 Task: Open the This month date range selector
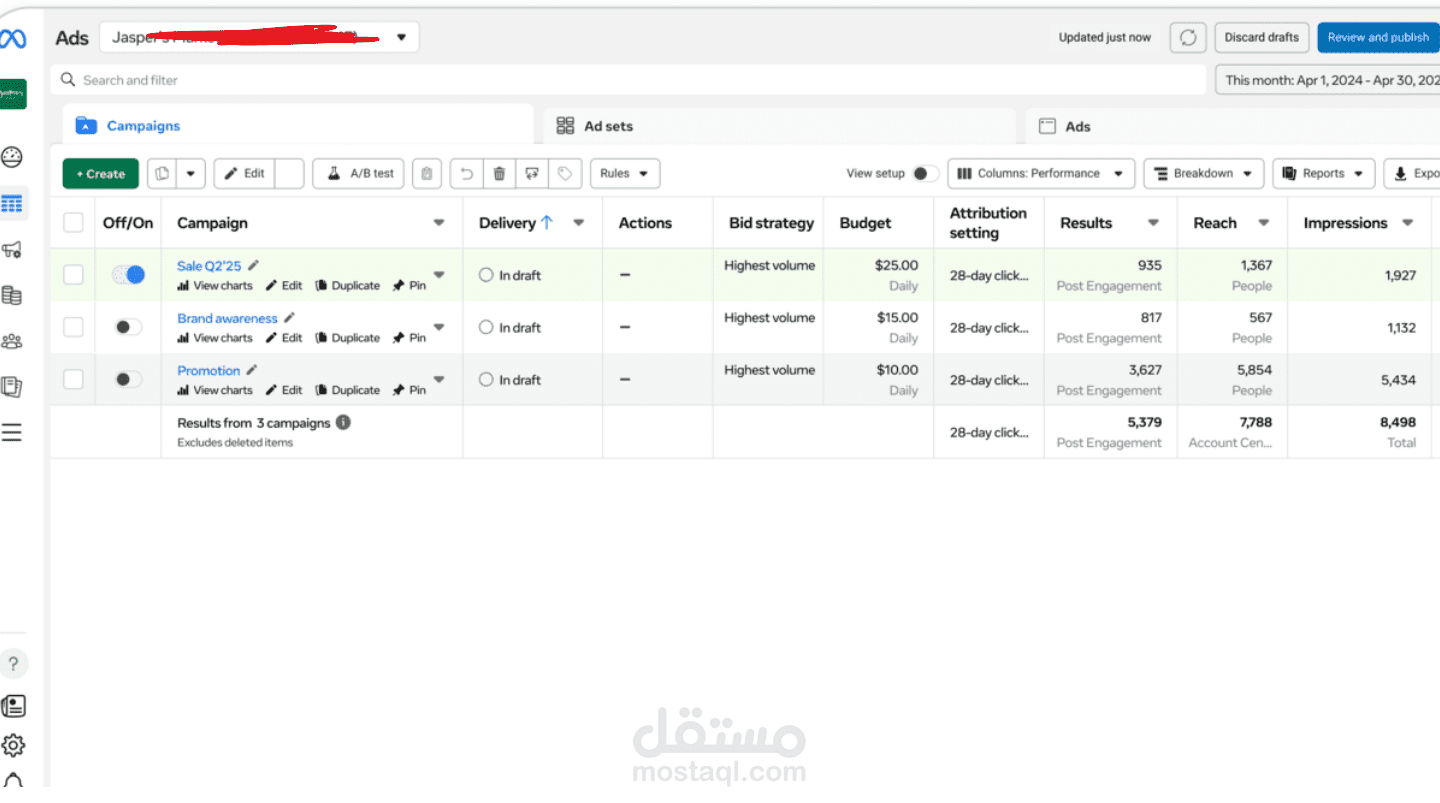click(1328, 80)
